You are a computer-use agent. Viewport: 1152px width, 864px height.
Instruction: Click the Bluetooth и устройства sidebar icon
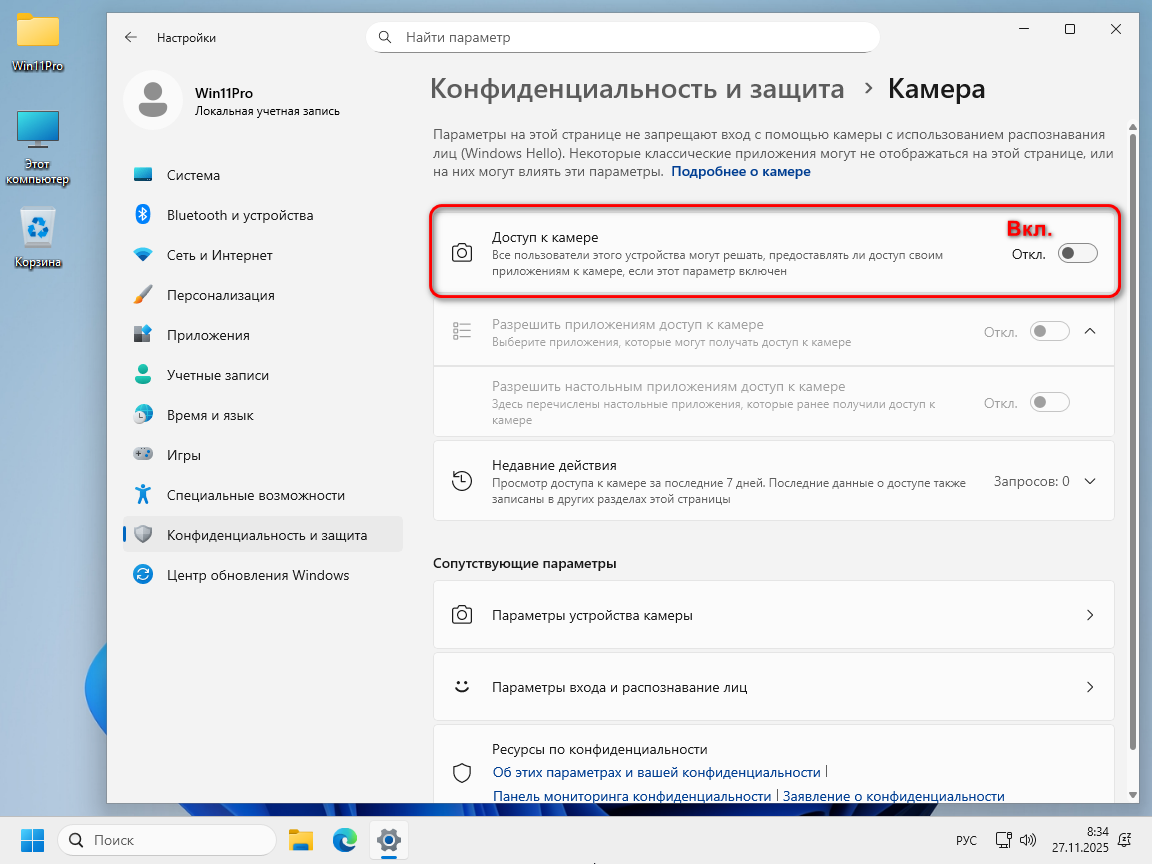coord(143,215)
